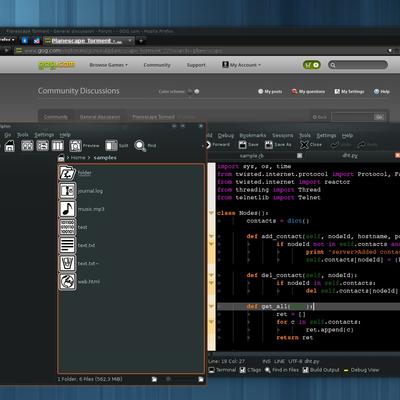This screenshot has height=400, width=400.
Task: Select music.mp3 file icon
Action: [x=67, y=209]
